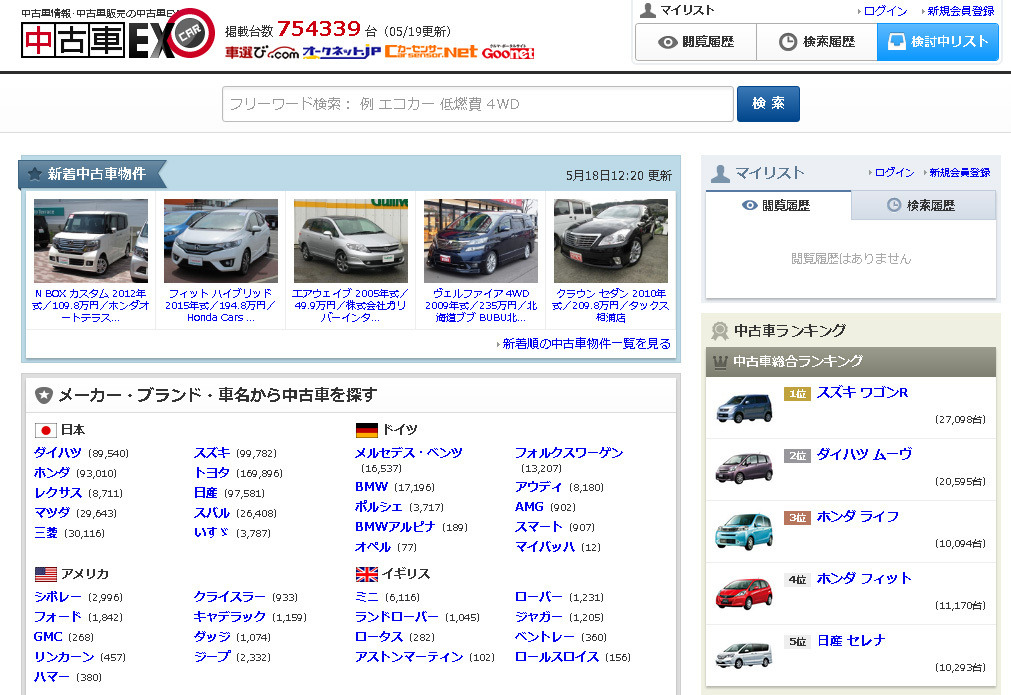Viewport: 1011px width, 695px height.
Task: Select the UK flag icon
Action: pos(367,574)
